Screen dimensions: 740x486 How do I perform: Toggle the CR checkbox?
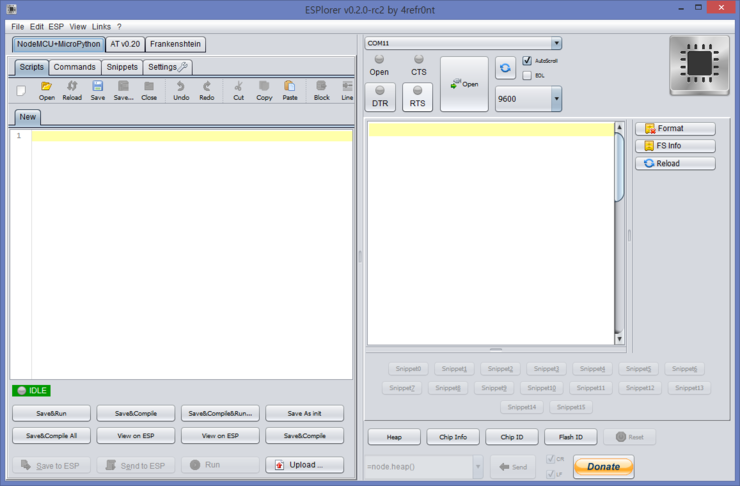click(550, 459)
